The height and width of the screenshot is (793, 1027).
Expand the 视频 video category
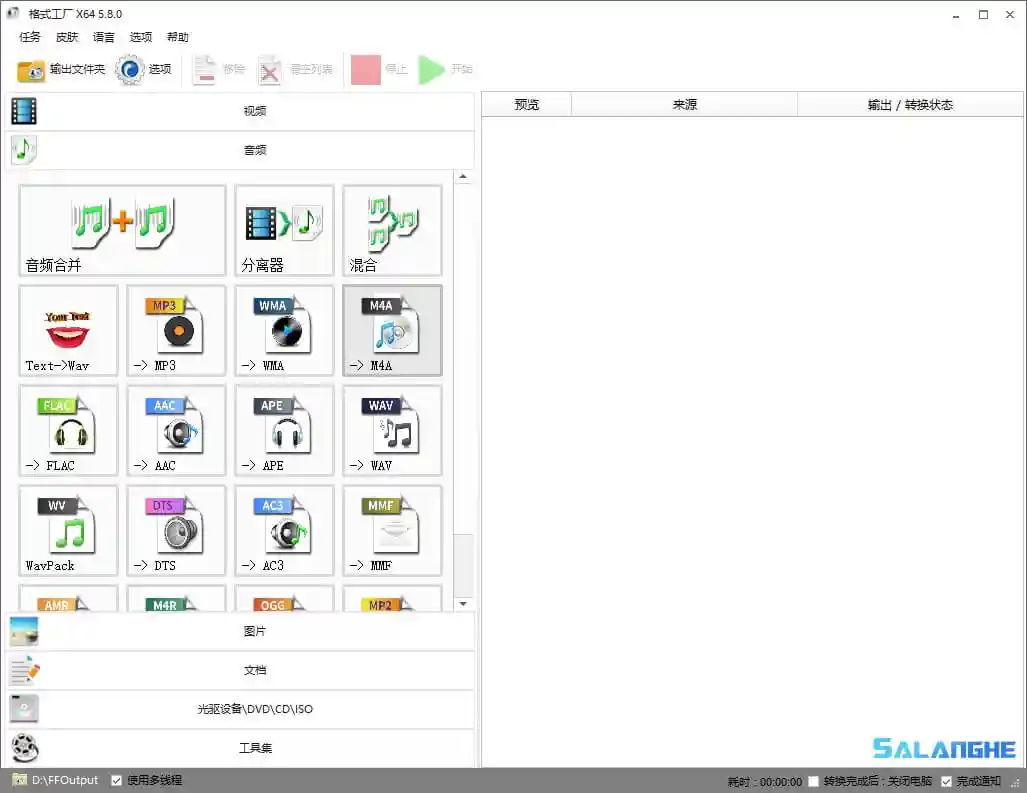[x=255, y=111]
